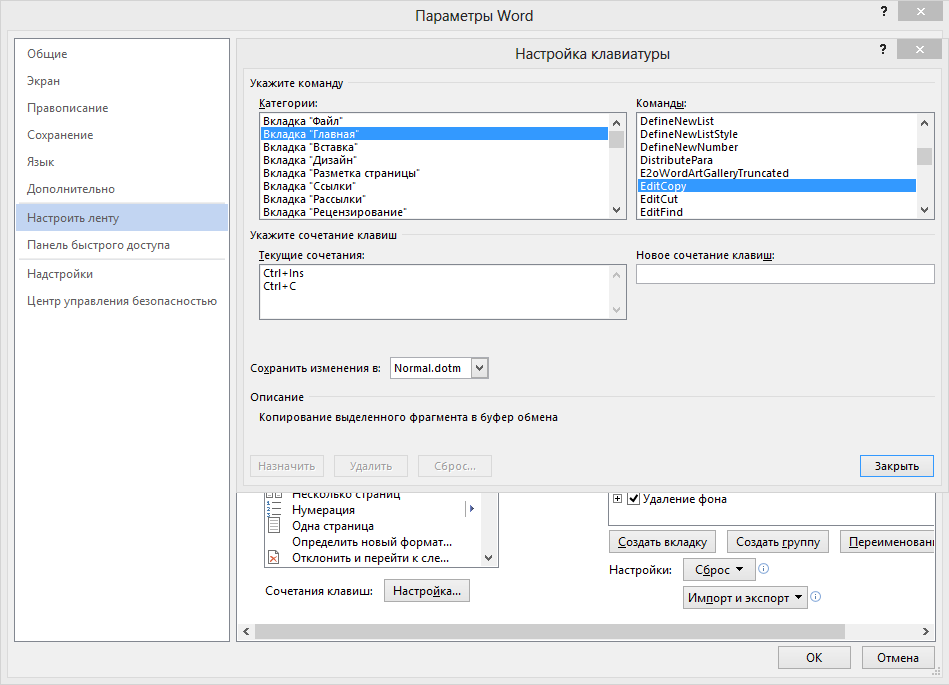This screenshot has width=949, height=685.
Task: Select Вкладка "Файл" category
Action: (x=434, y=121)
